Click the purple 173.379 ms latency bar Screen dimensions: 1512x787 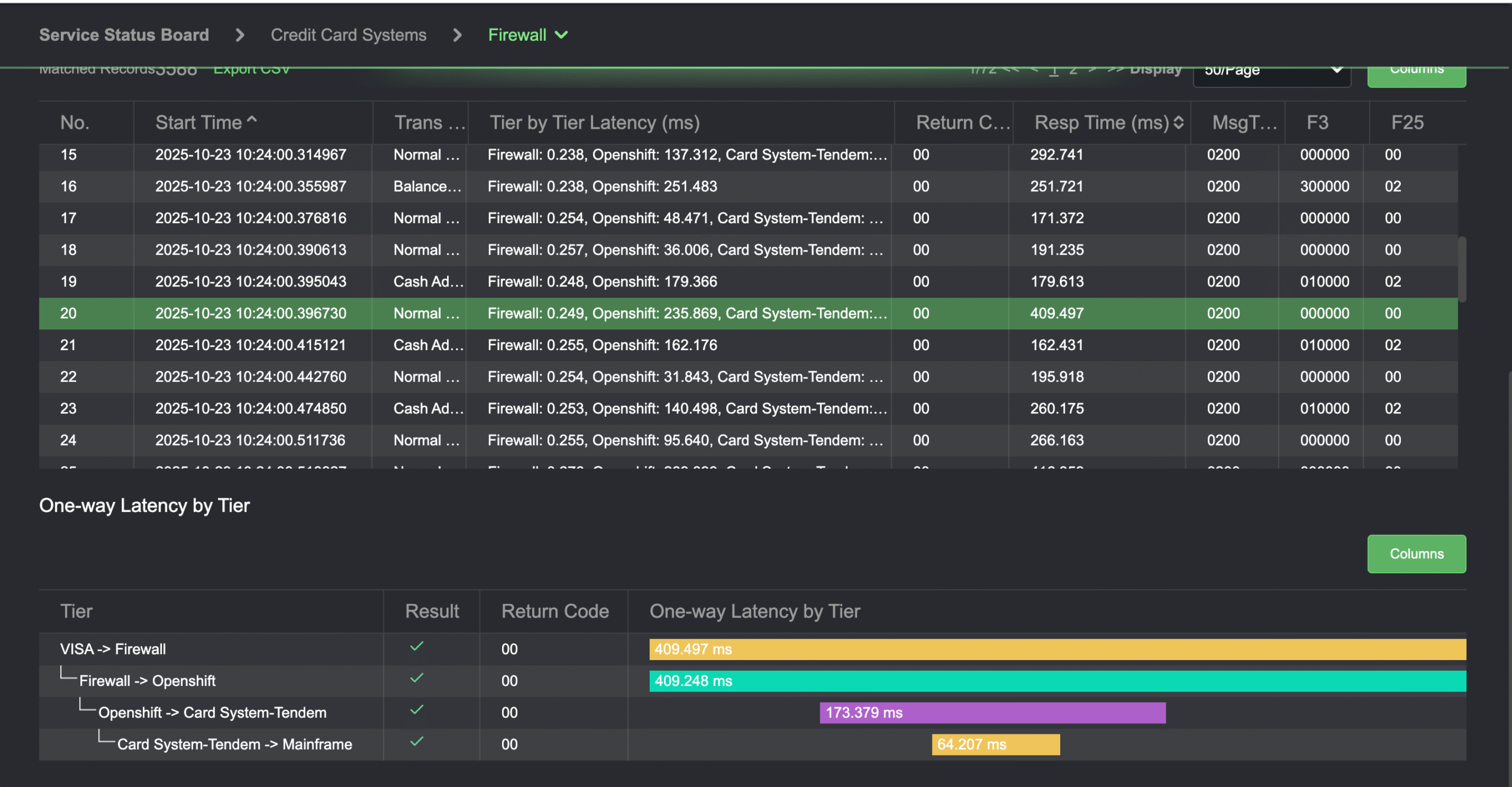coord(992,713)
